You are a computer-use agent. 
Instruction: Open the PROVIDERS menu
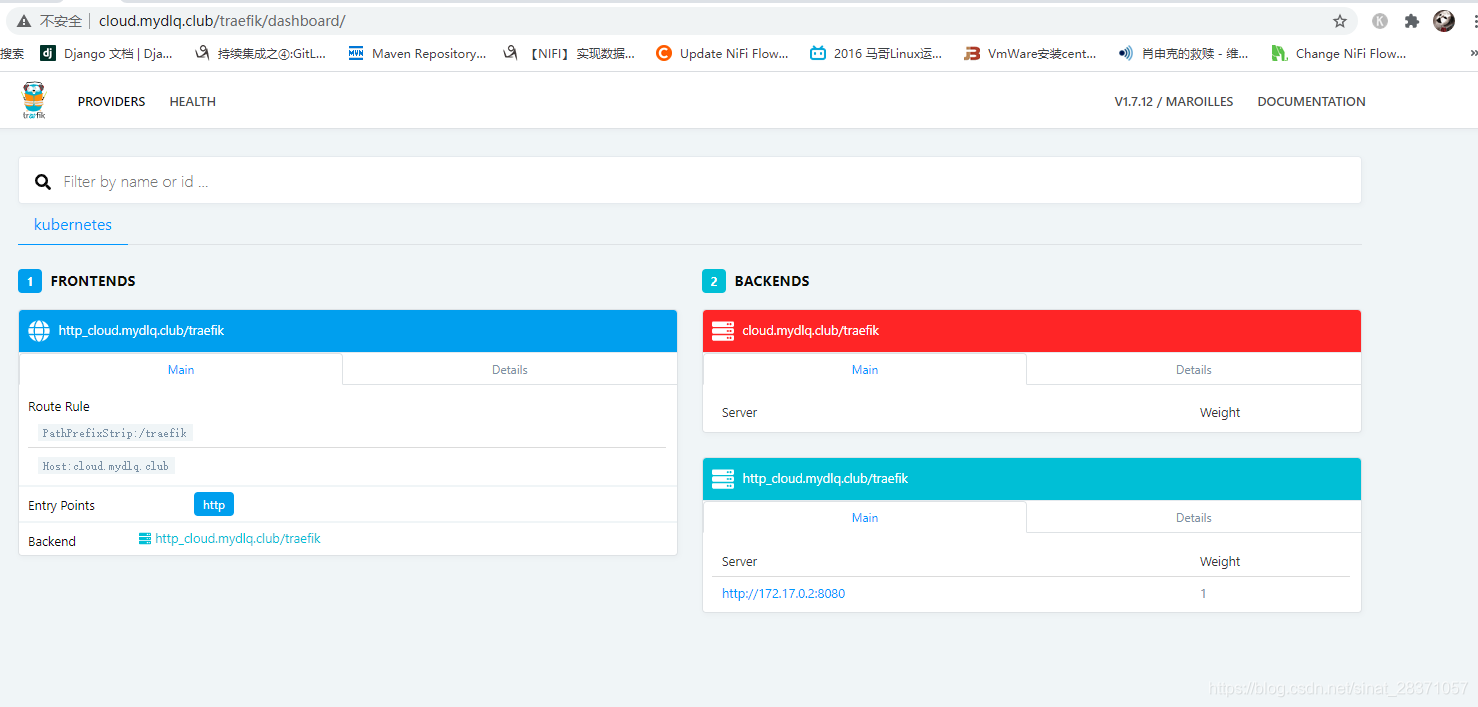point(112,102)
